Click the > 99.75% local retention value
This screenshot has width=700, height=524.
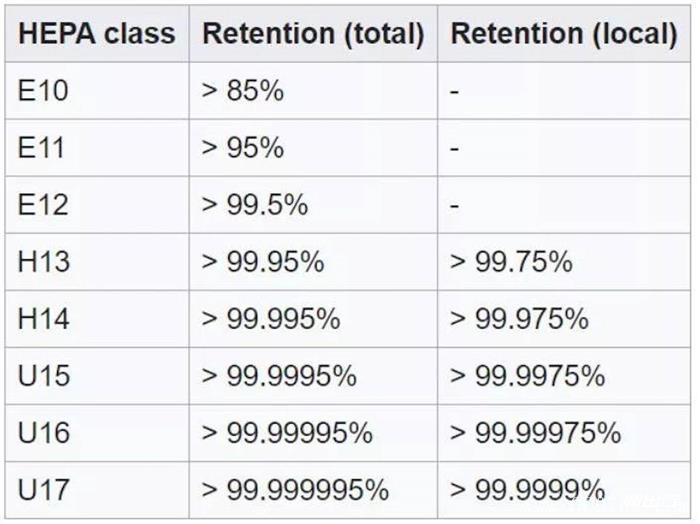511,262
